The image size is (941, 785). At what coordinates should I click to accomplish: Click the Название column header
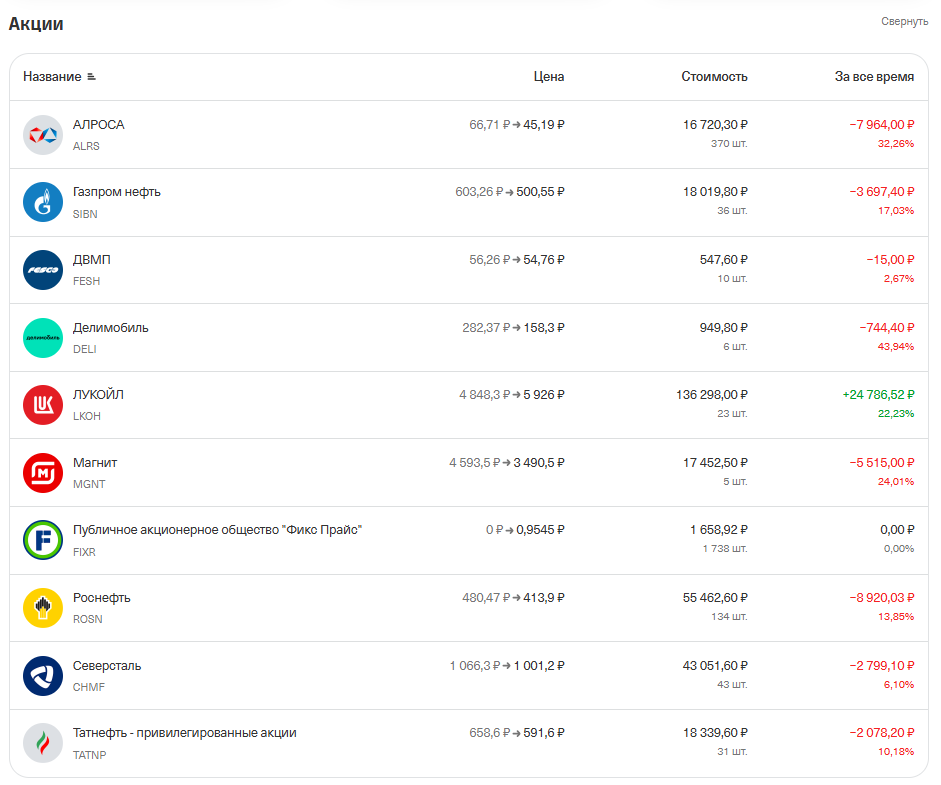click(52, 77)
